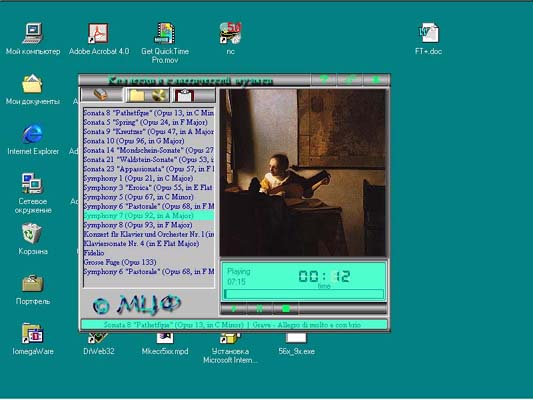533x400 pixels.
Task: Open the Мой компьютер desktop icon
Action: (x=33, y=39)
